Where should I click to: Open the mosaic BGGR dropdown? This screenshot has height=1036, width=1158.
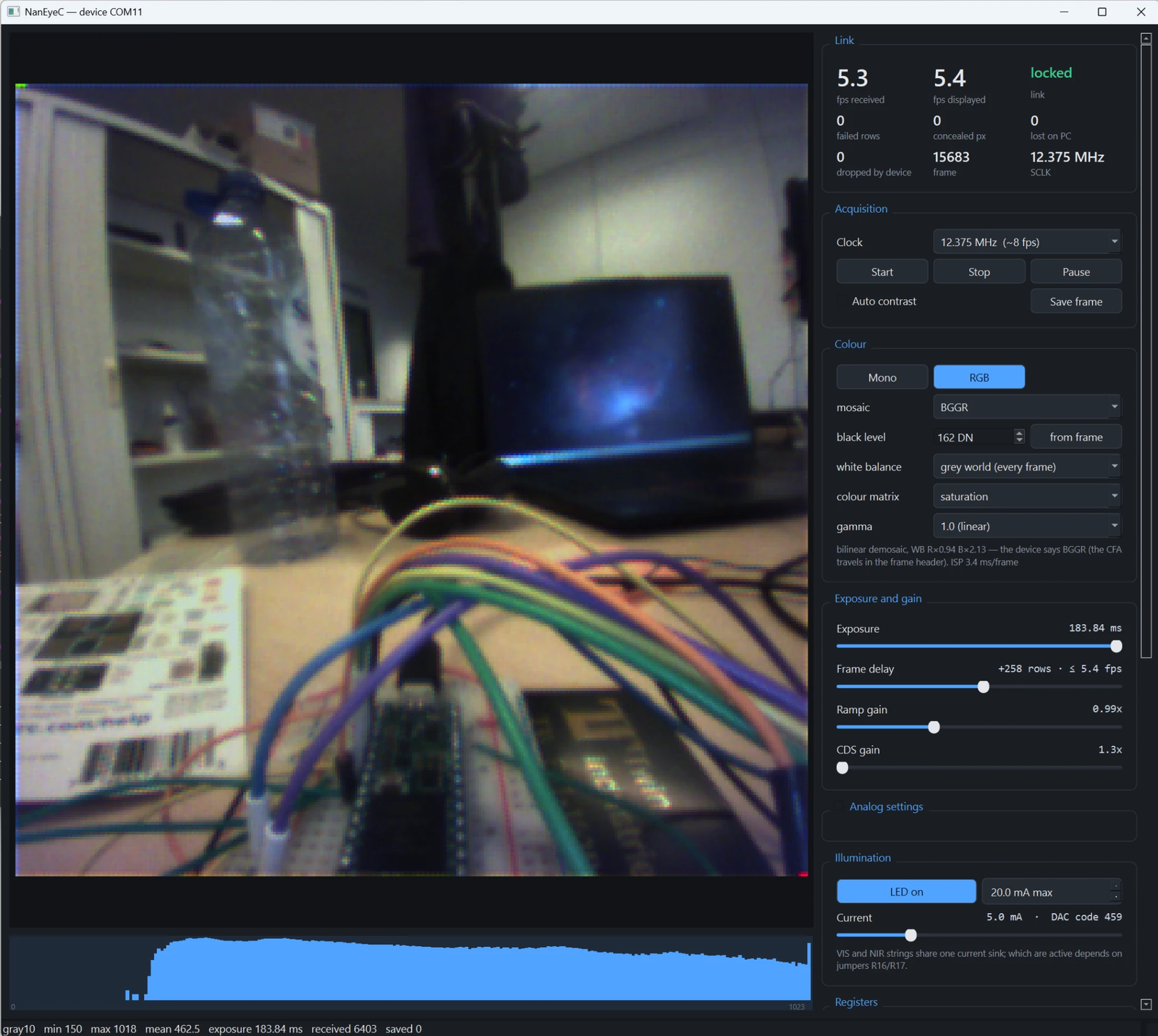[x=1027, y=407]
